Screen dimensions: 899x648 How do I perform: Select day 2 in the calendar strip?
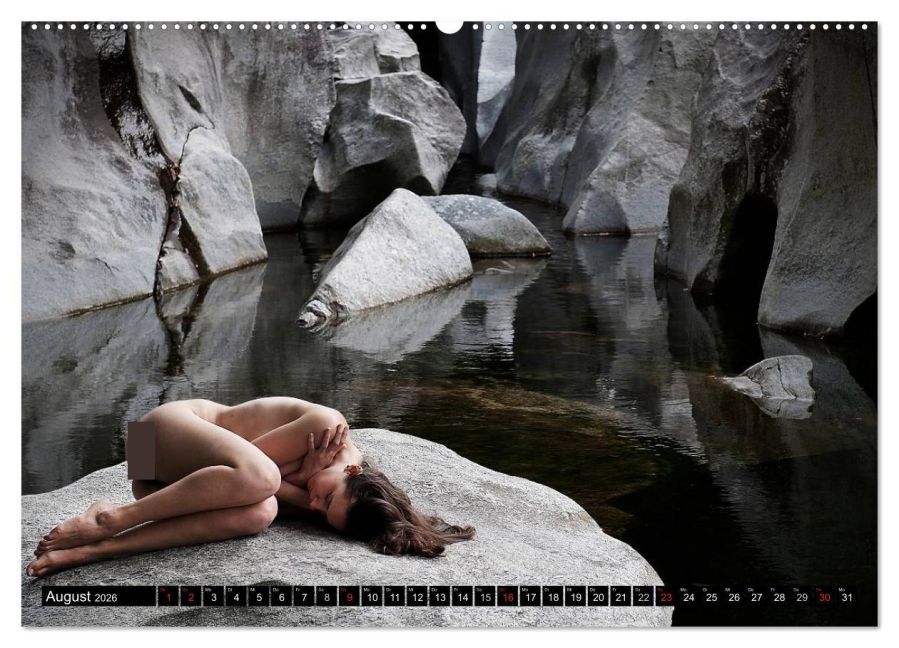coord(191,596)
